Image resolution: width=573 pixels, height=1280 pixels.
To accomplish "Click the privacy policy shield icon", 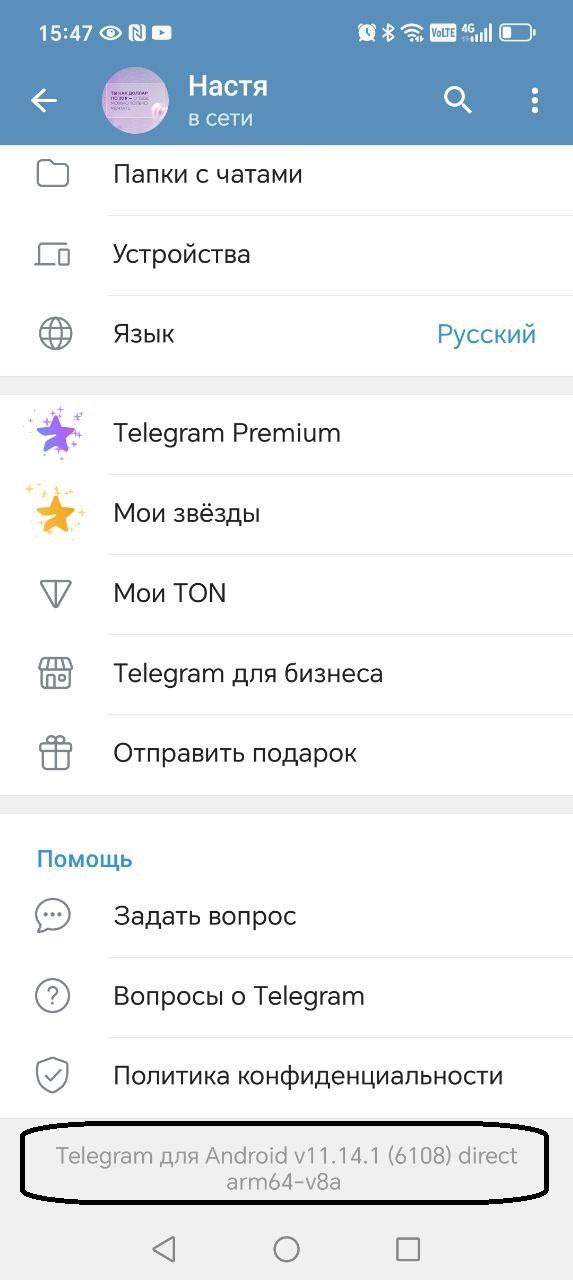I will click(52, 1077).
